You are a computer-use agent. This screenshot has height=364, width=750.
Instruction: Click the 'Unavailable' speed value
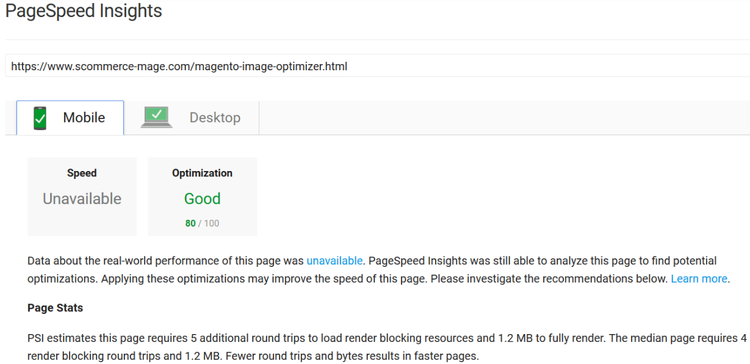pyautogui.click(x=82, y=199)
